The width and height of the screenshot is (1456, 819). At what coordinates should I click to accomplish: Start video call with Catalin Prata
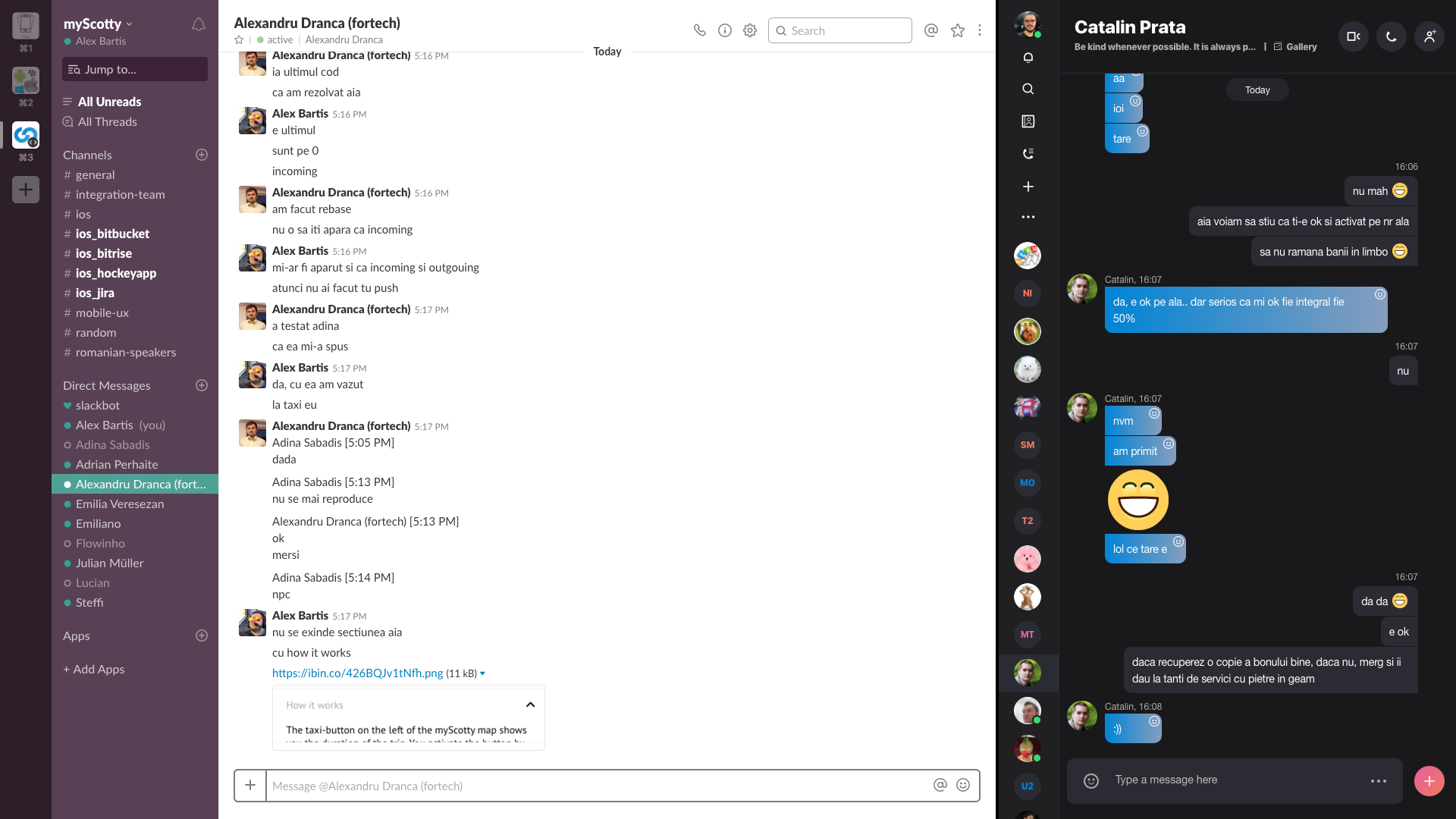pyautogui.click(x=1354, y=36)
